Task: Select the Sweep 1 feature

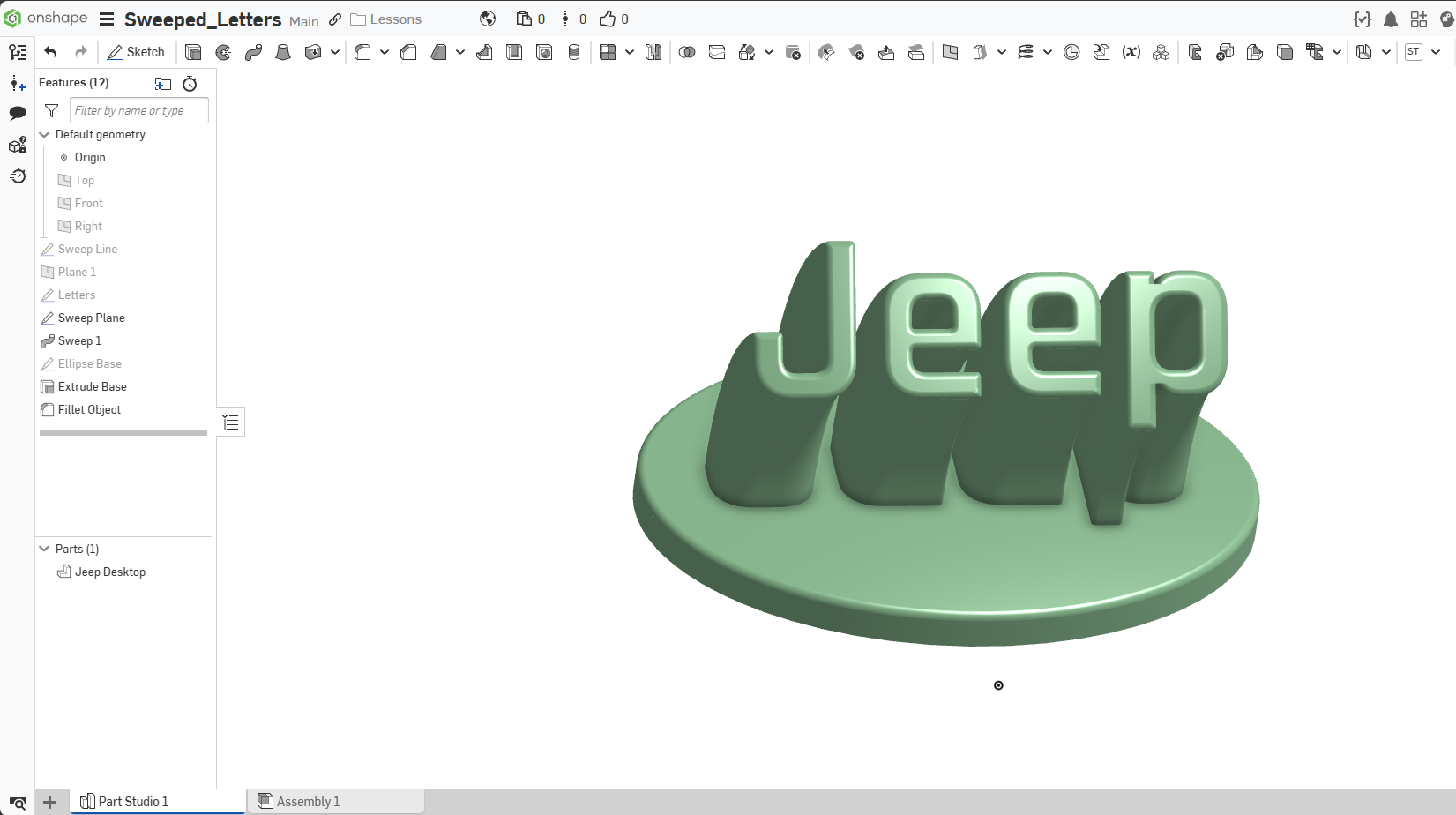Action: (x=79, y=341)
